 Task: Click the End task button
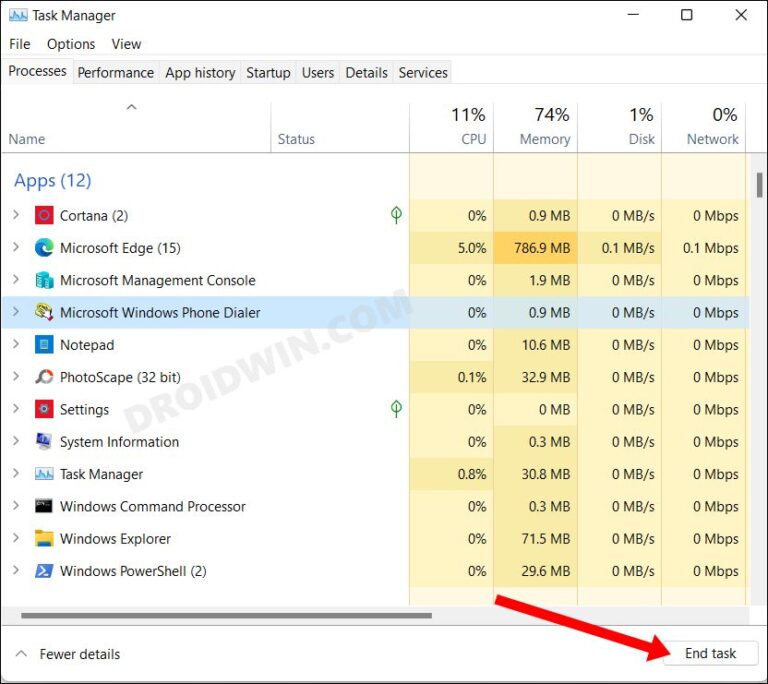(x=710, y=653)
